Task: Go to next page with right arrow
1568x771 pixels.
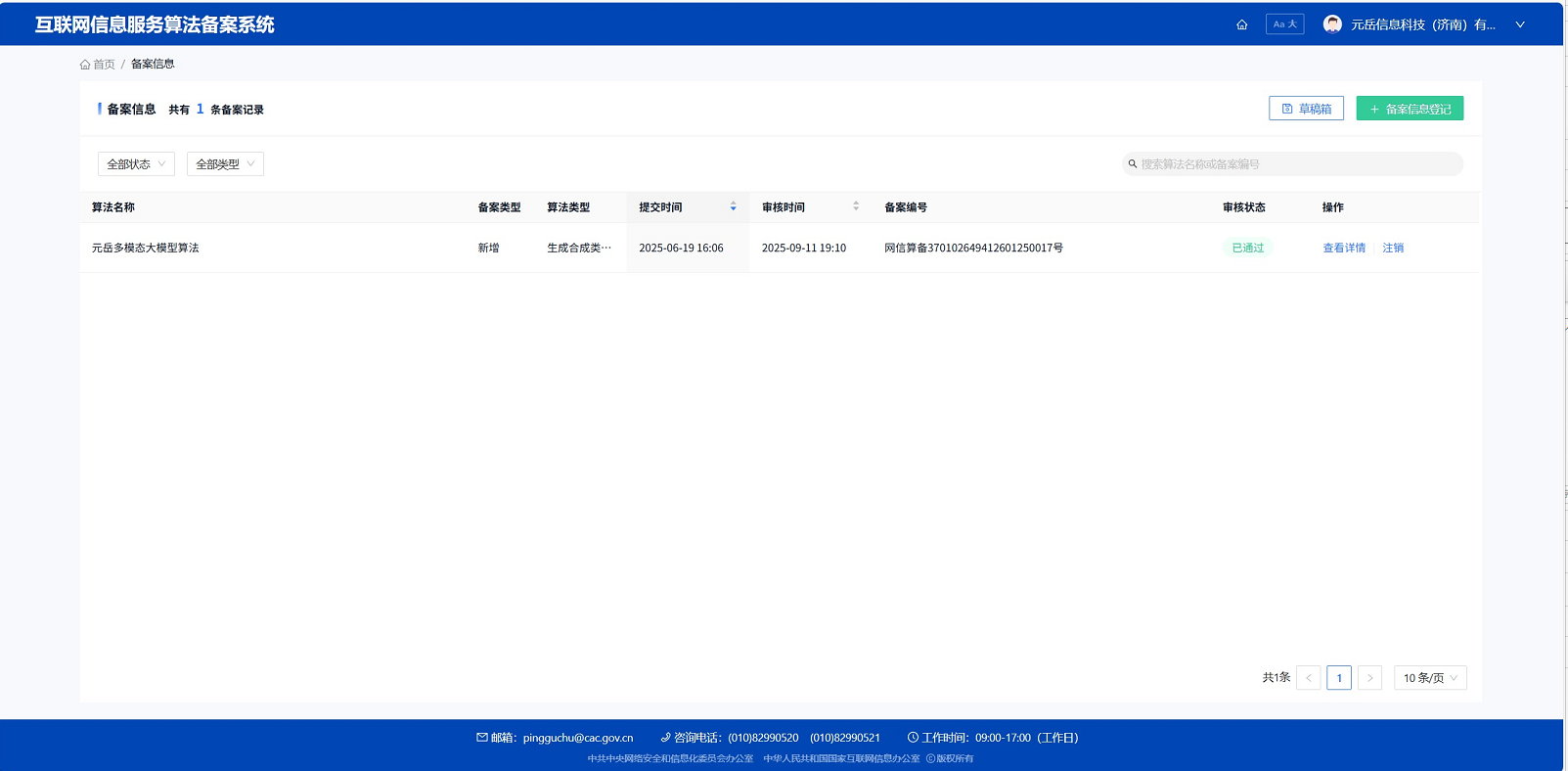Action: pos(1369,678)
